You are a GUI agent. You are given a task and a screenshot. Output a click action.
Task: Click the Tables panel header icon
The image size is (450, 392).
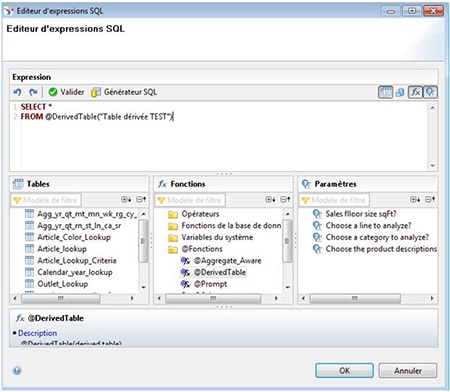pos(18,184)
